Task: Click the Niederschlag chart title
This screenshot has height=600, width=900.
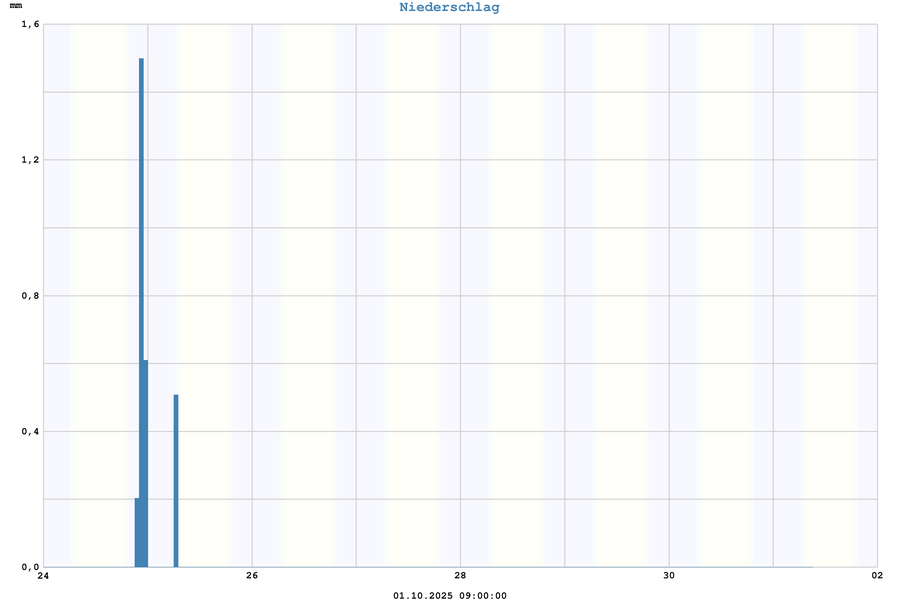Action: [449, 8]
